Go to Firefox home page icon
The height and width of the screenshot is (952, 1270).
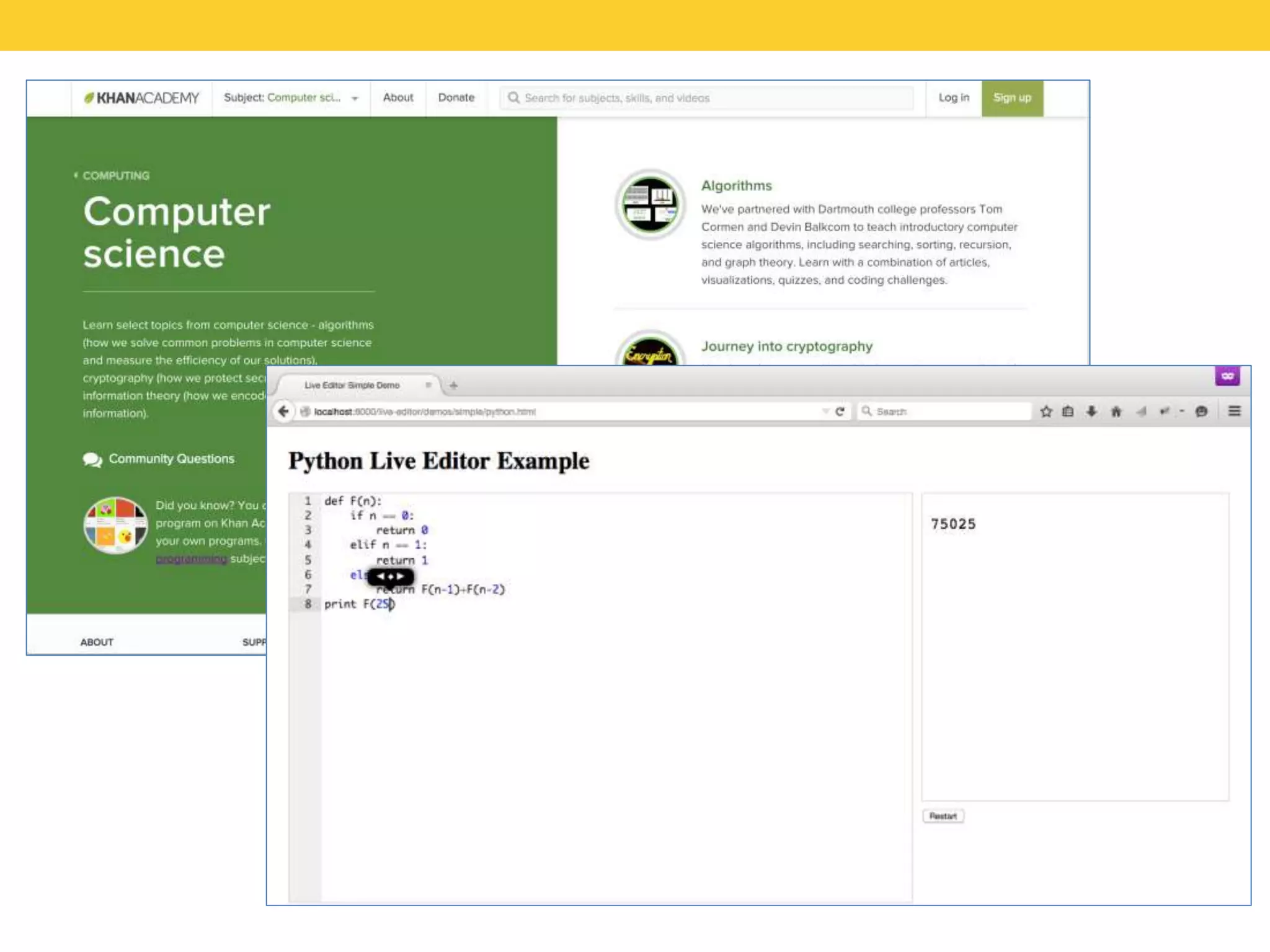point(1116,412)
